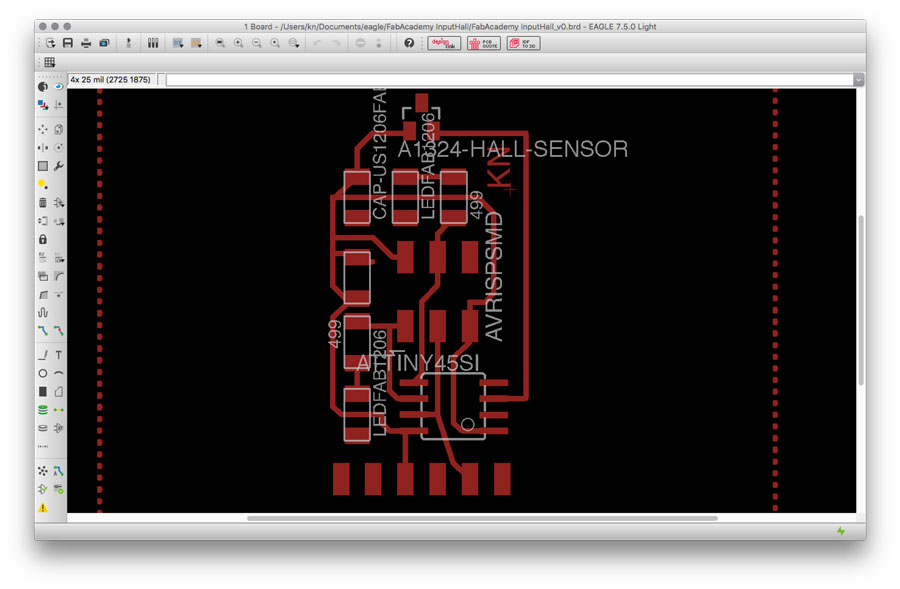Select the Wire line tool
Screen dimensions: 900x589
(x=42, y=355)
